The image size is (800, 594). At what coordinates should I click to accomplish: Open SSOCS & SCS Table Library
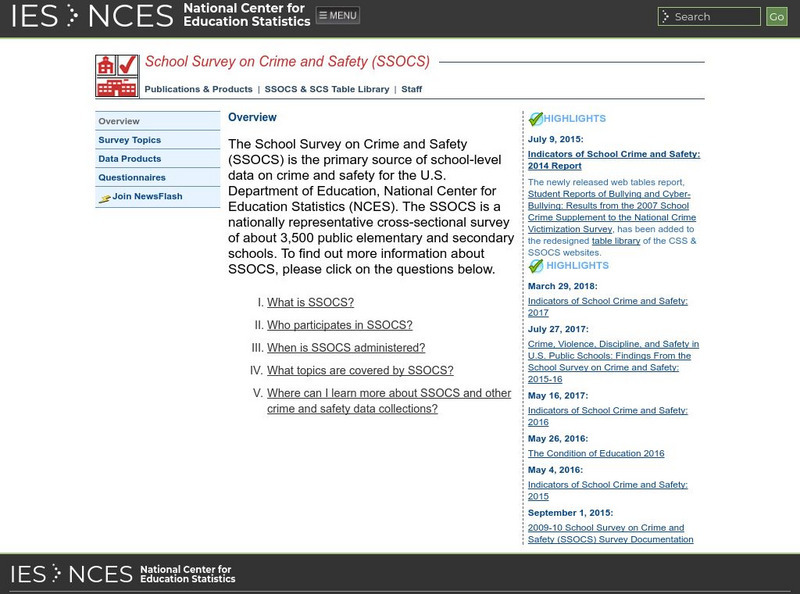tap(327, 89)
